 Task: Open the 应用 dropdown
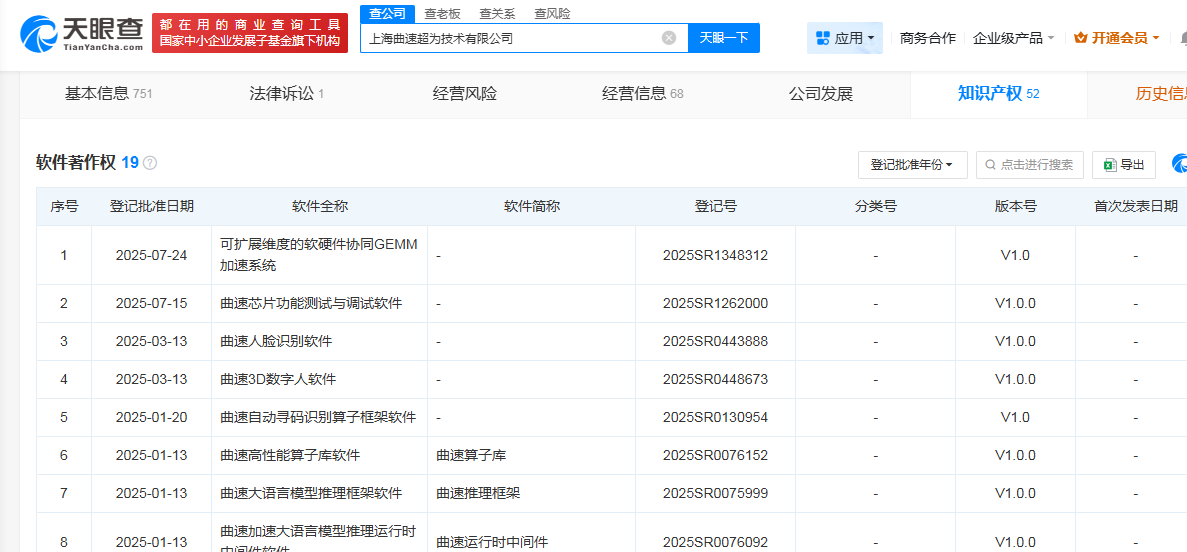click(x=845, y=38)
